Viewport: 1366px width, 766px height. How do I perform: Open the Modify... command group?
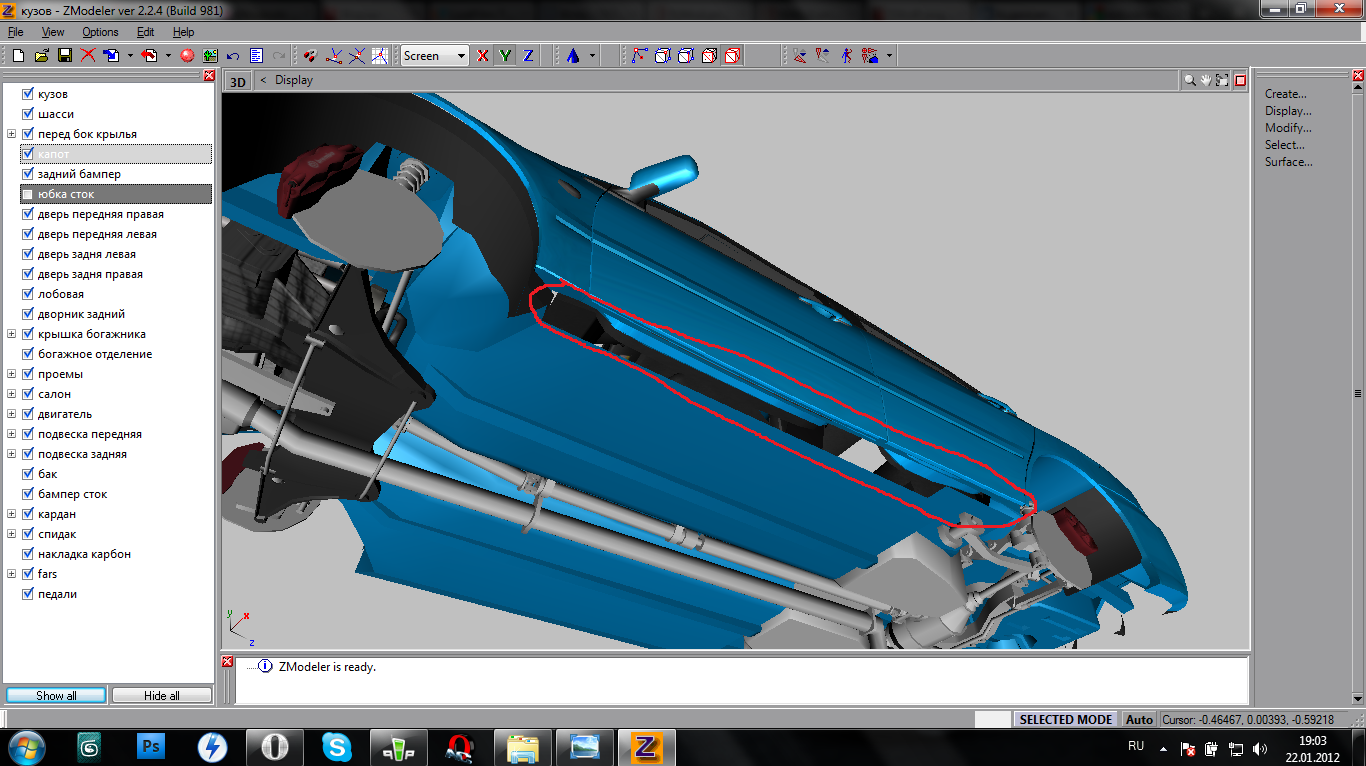pos(1287,128)
